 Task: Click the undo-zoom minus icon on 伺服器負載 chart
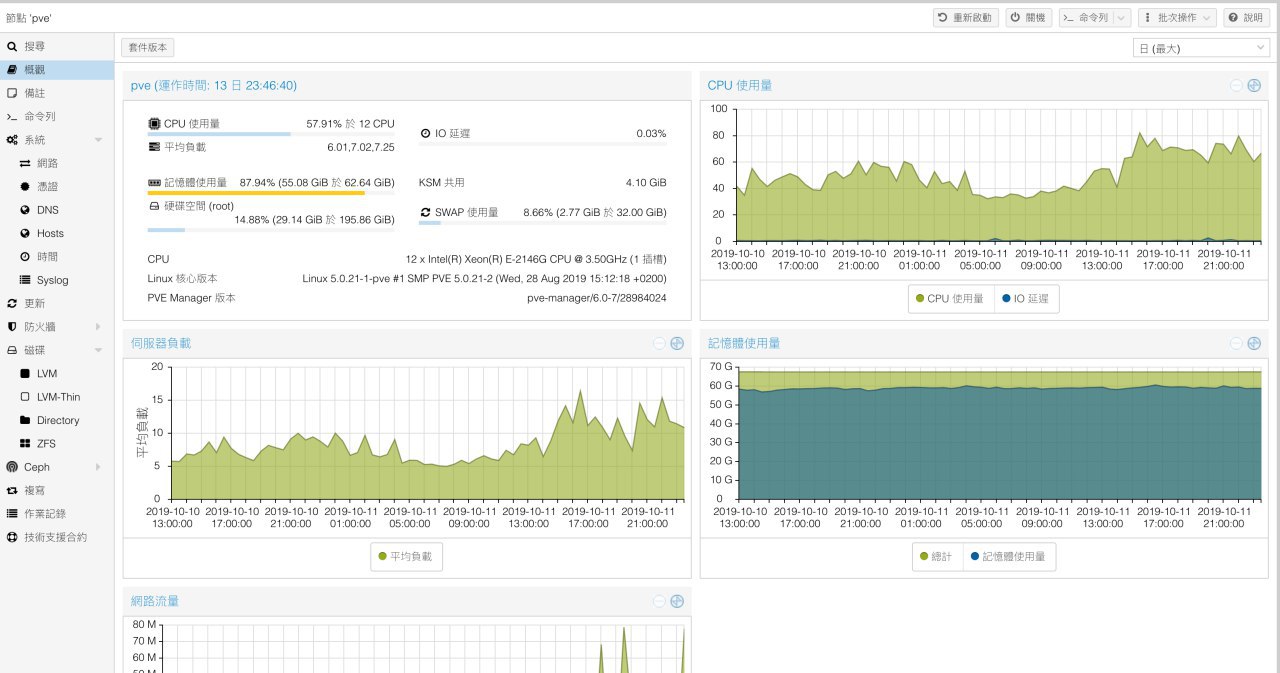coord(659,343)
